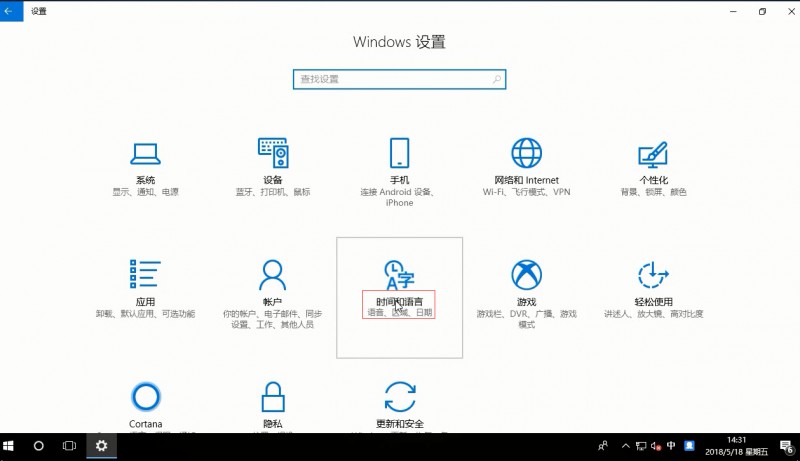Click the search magnifier in the 查找设置 box

pyautogui.click(x=497, y=79)
